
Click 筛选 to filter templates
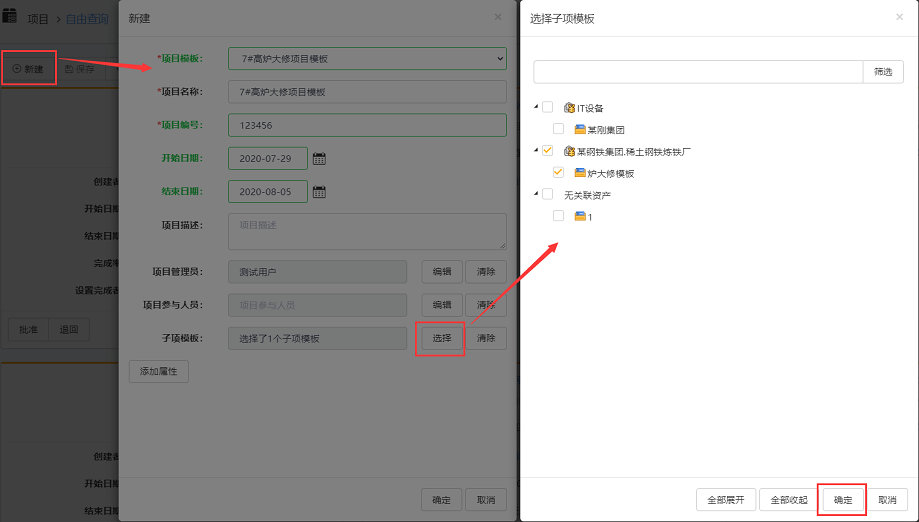883,72
